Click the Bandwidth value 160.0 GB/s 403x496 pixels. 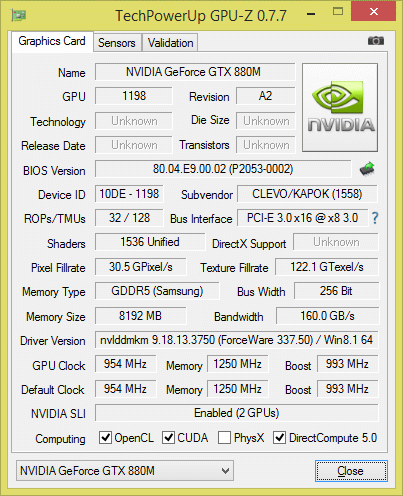tap(328, 316)
